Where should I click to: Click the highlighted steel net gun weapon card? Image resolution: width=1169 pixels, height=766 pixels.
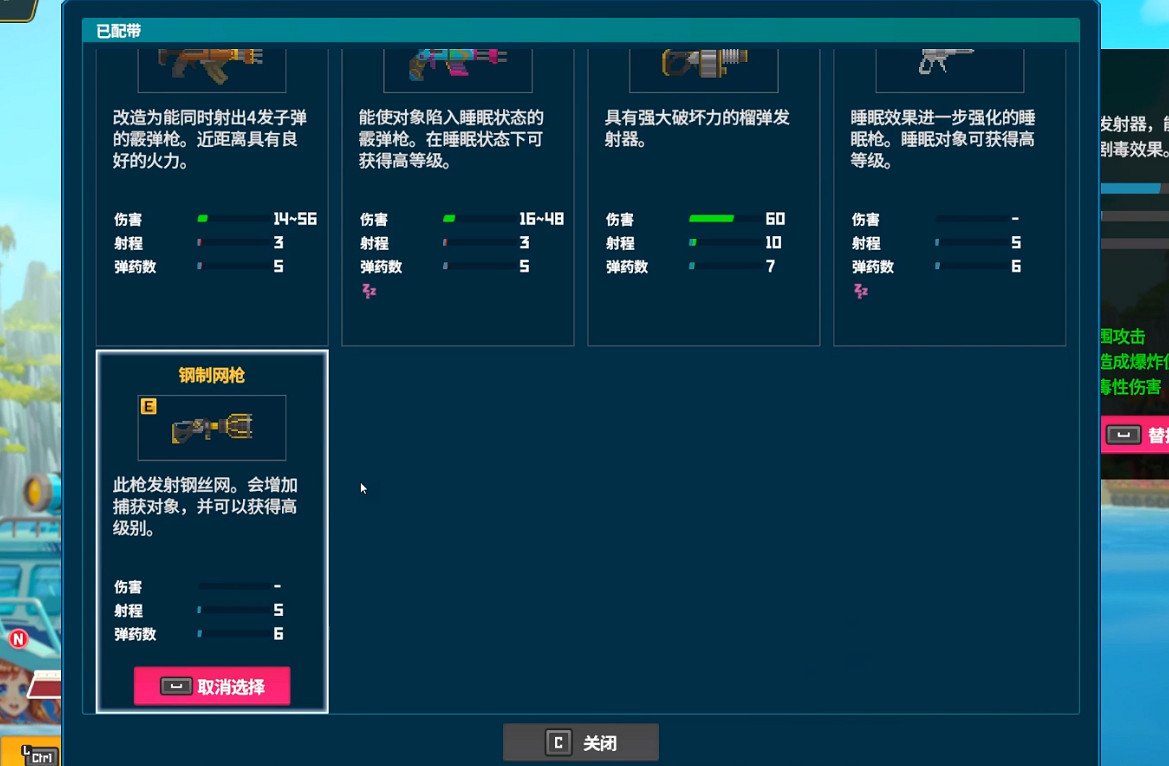(x=211, y=532)
